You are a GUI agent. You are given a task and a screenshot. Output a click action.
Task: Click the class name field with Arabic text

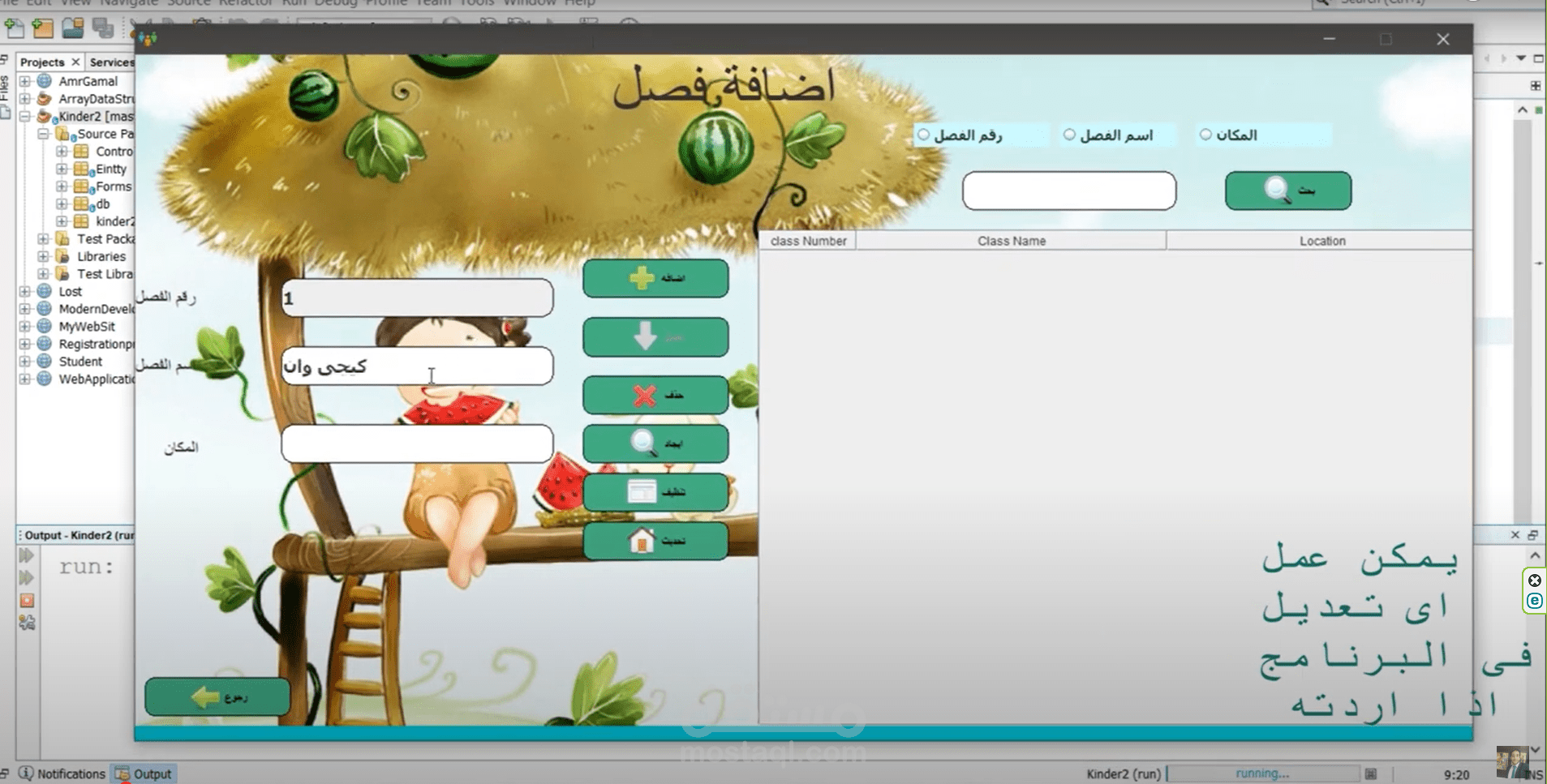[417, 366]
